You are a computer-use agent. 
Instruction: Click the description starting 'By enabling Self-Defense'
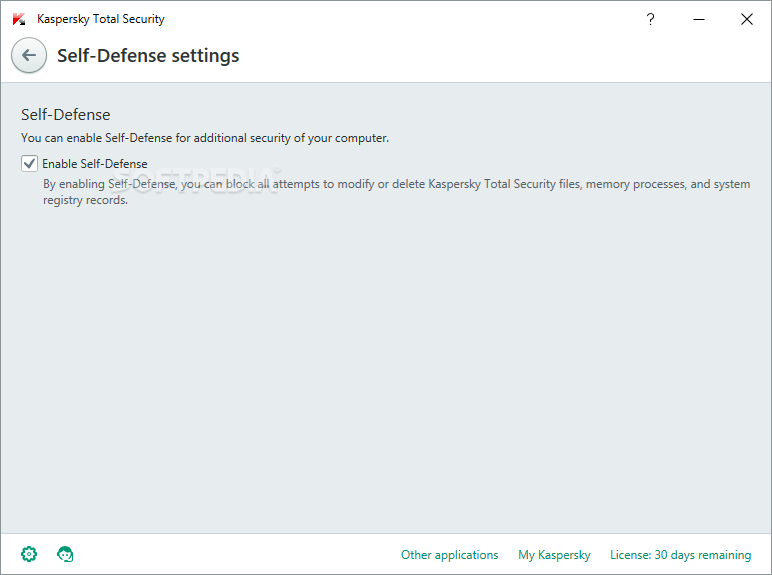(x=396, y=192)
